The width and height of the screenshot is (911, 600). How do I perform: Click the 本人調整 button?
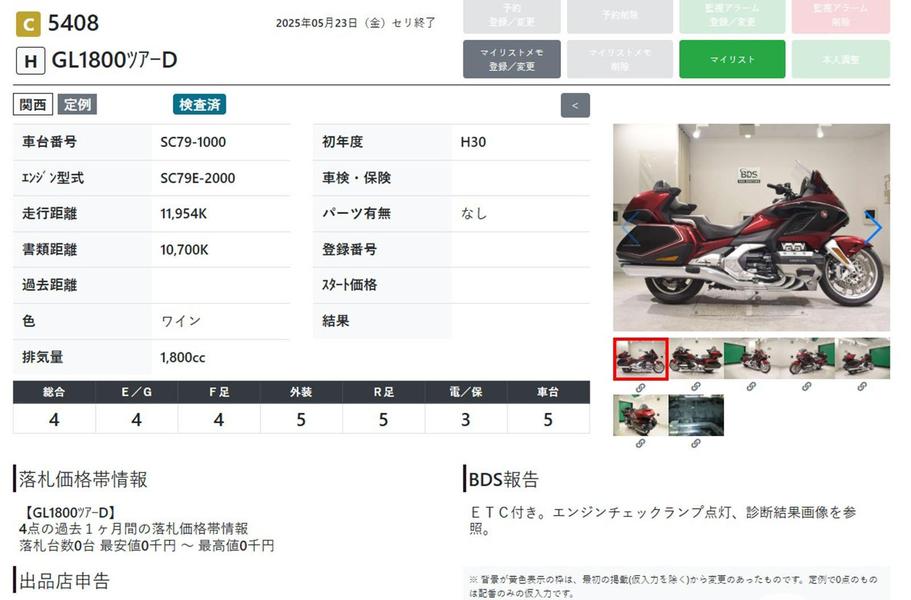[841, 59]
